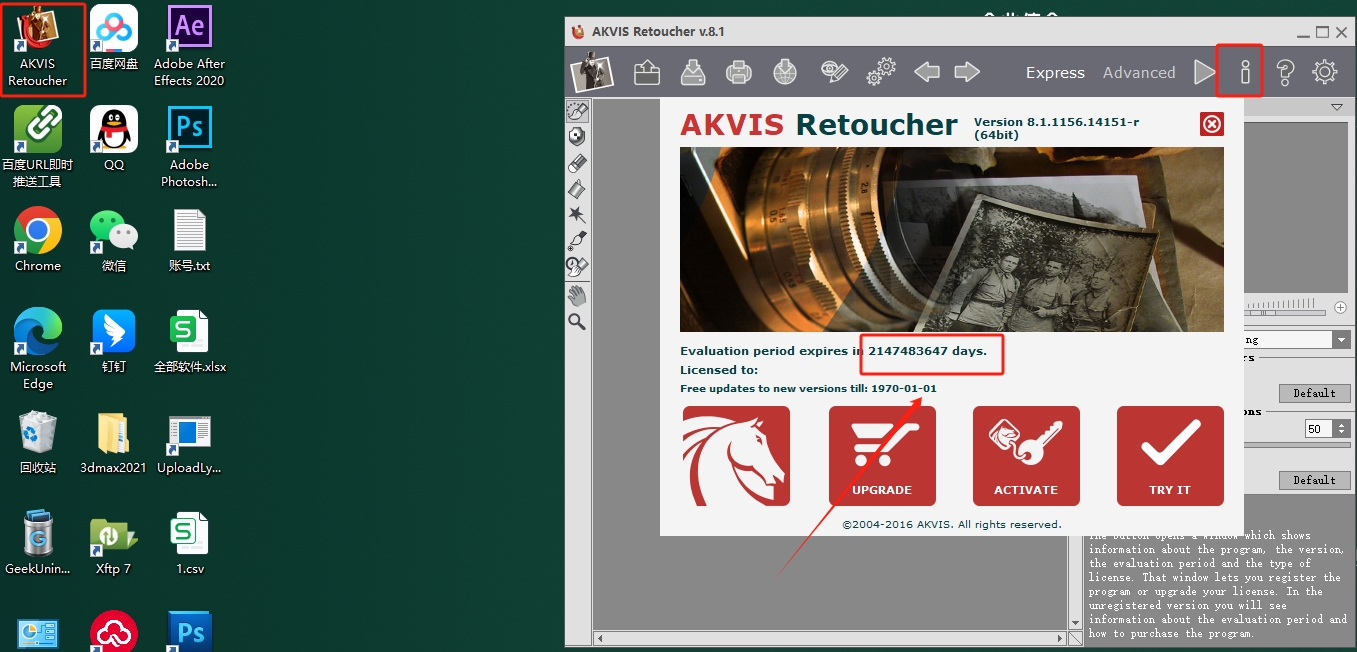The height and width of the screenshot is (652, 1357).
Task: Select the Eraser tool
Action: [x=577, y=163]
